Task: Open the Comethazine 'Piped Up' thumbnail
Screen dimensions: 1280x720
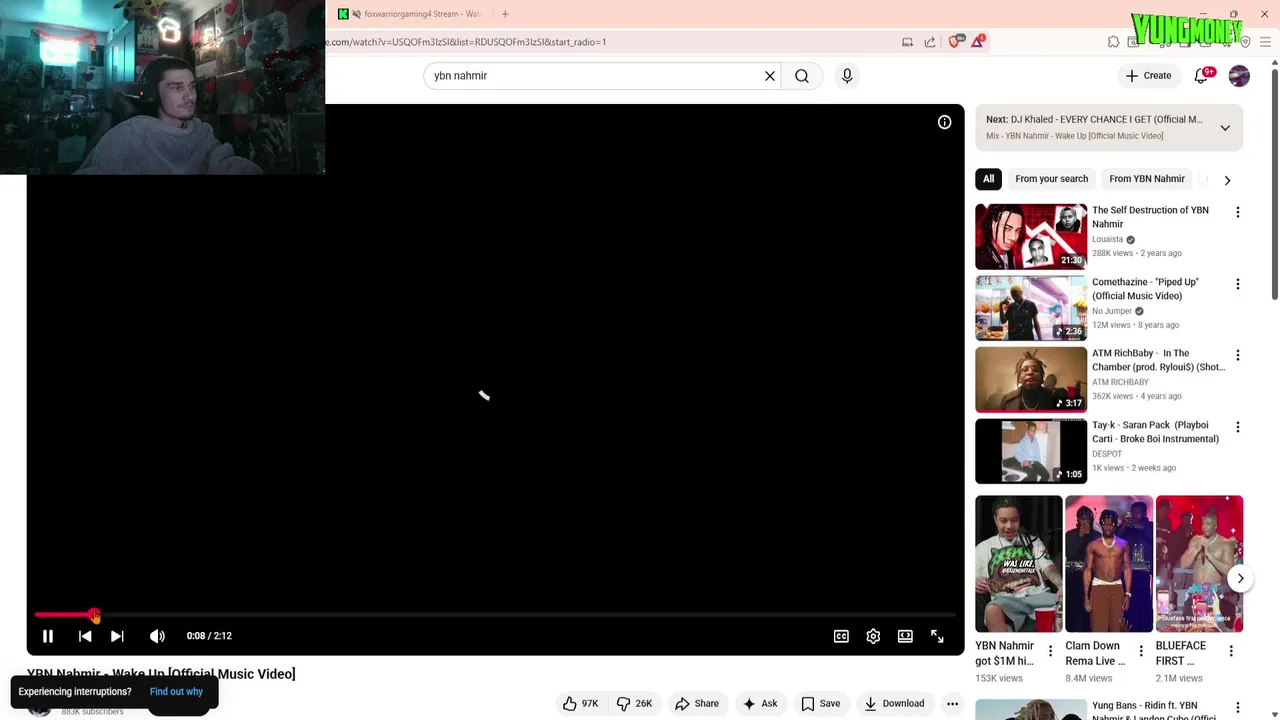Action: click(x=1031, y=309)
